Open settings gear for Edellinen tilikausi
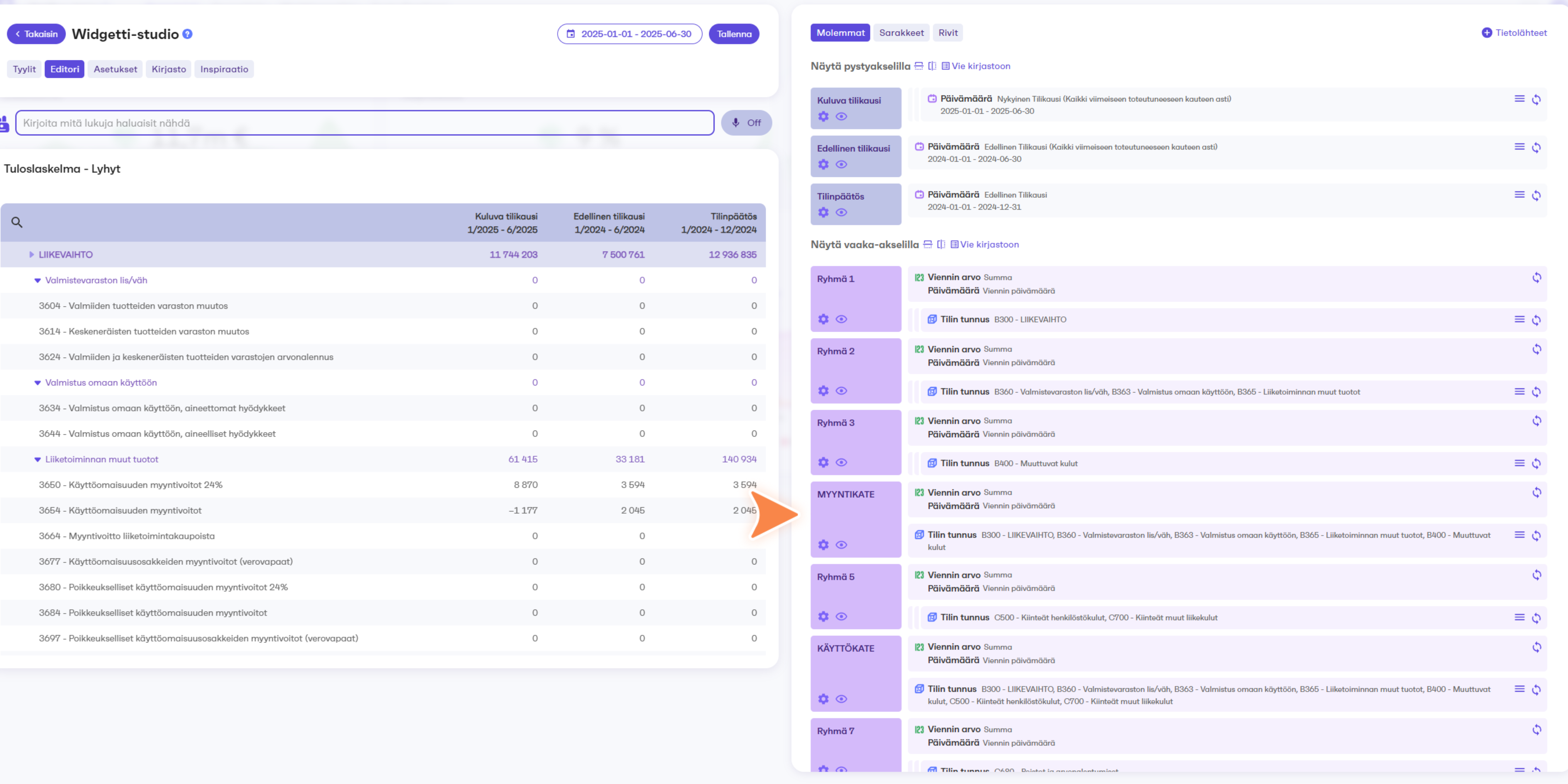Viewport: 1568px width, 784px height. click(x=823, y=164)
